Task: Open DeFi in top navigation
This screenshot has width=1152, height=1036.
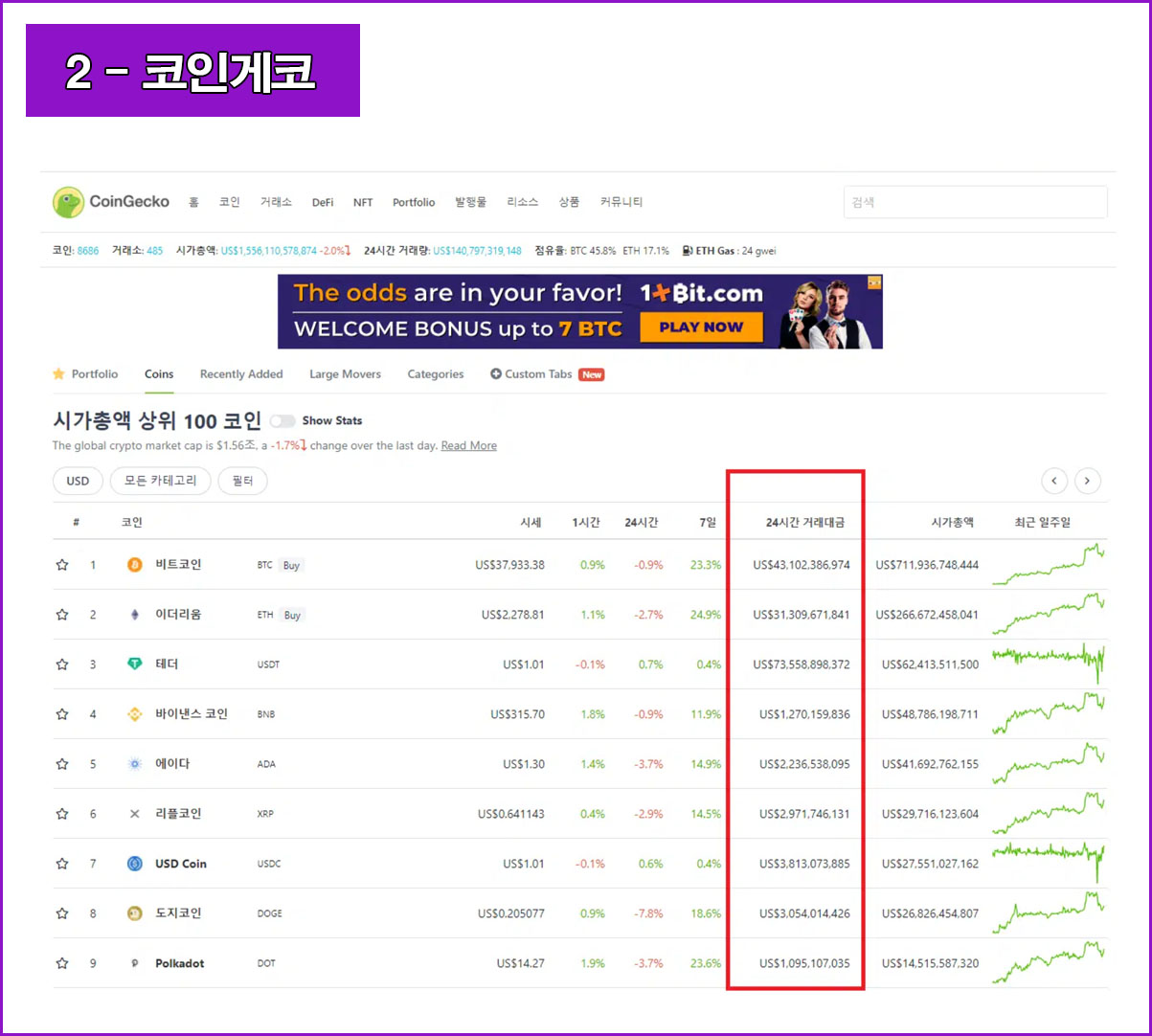Action: 323,203
